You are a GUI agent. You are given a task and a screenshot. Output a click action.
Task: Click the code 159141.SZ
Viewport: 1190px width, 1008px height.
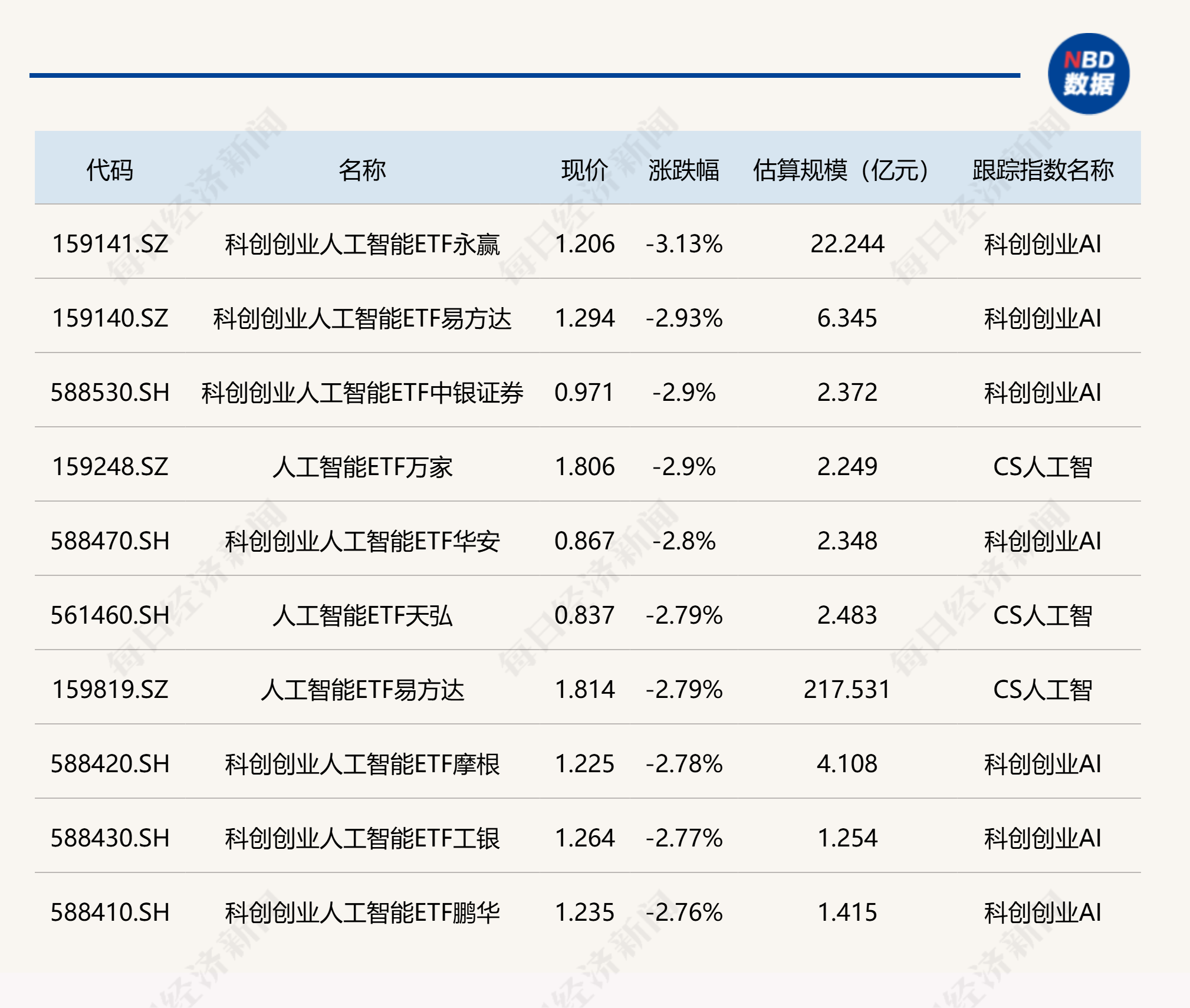(110, 244)
